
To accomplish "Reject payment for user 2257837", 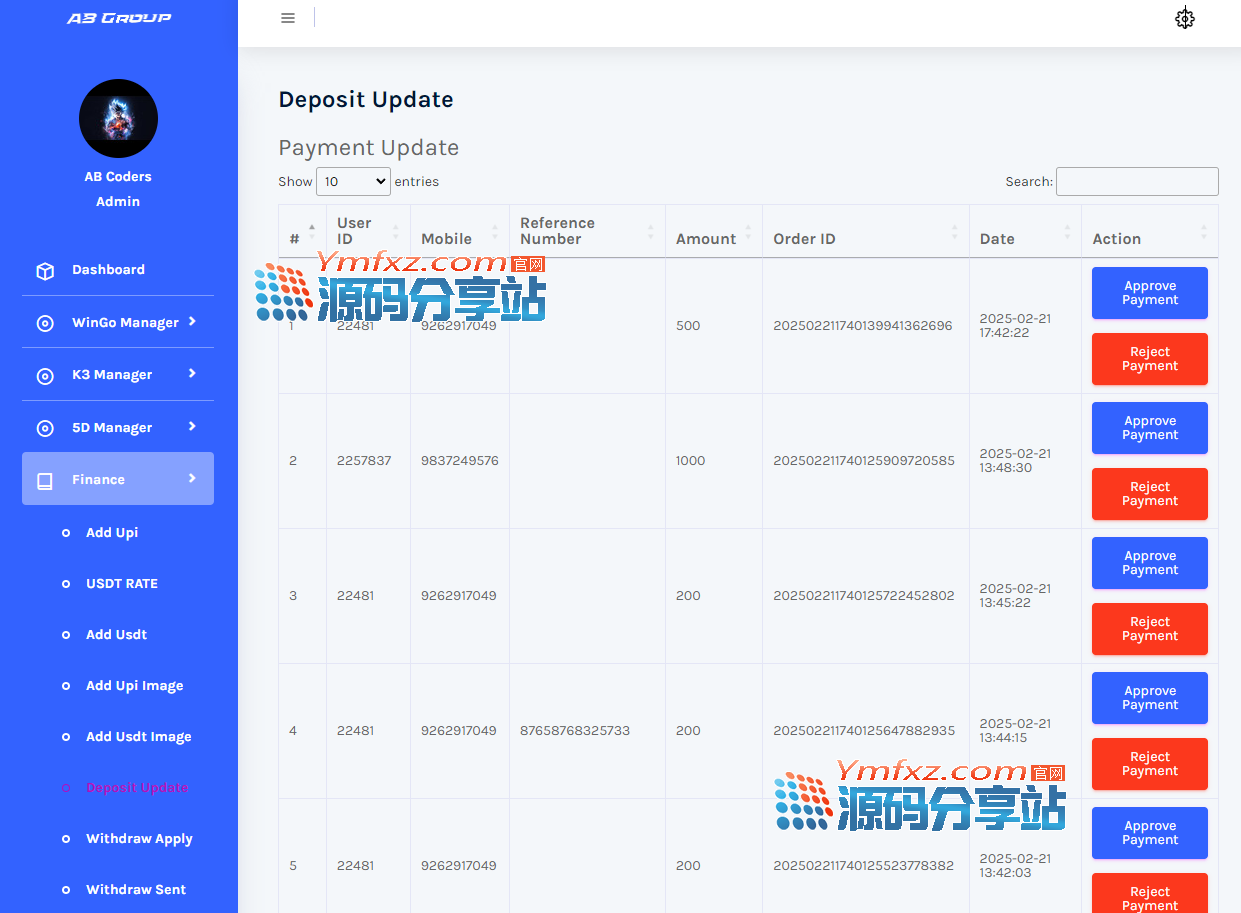I will 1149,494.
